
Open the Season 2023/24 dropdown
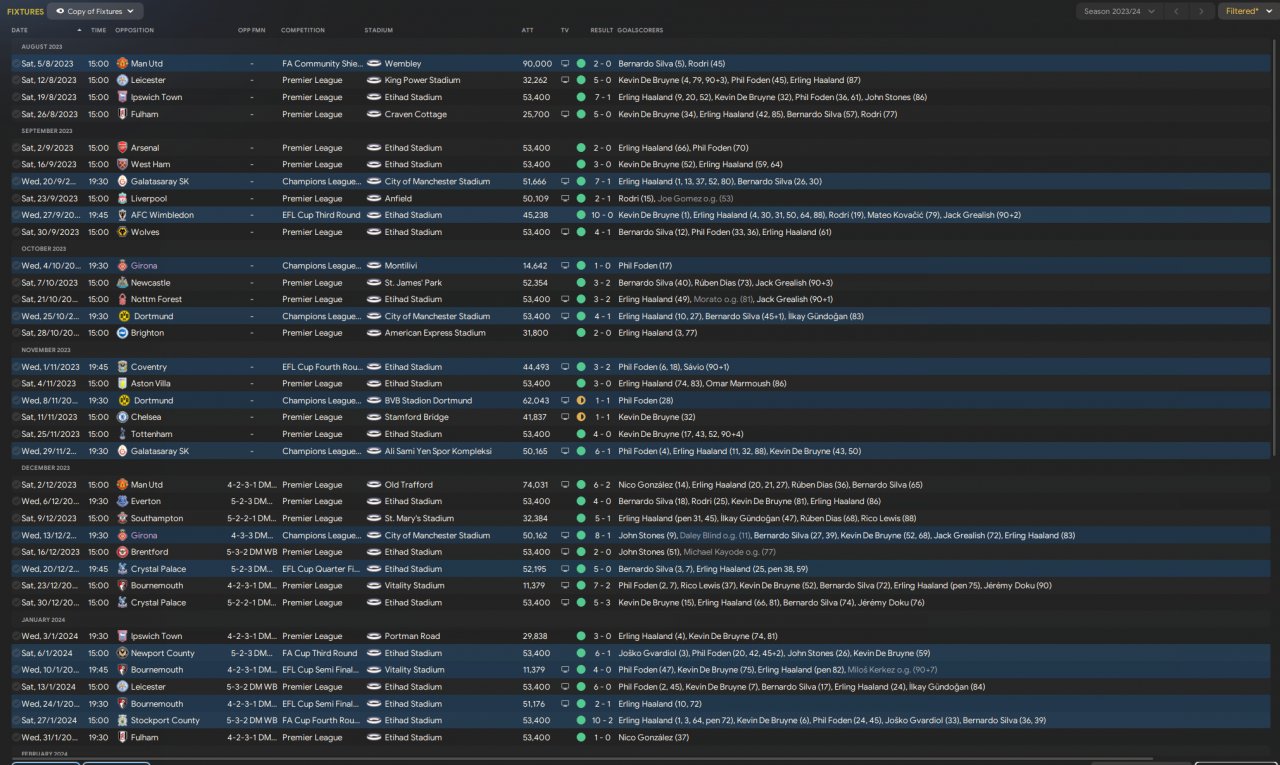[x=1119, y=11]
